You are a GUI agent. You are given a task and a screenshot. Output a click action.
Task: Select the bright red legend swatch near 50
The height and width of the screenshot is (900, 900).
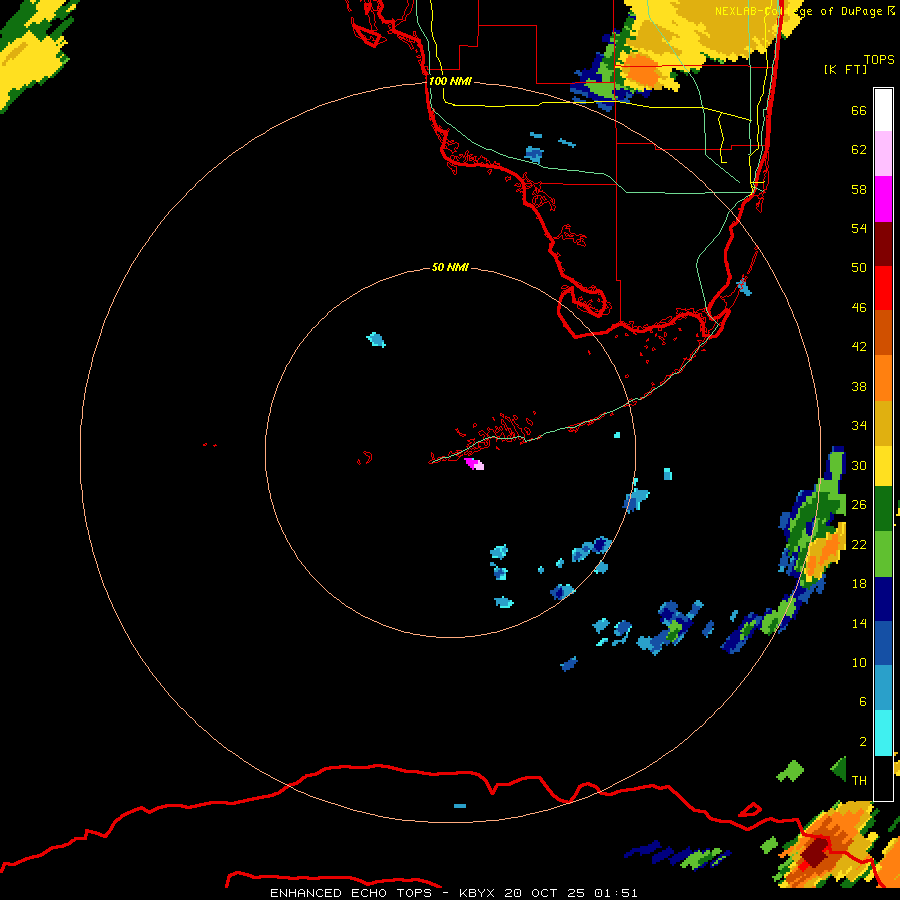(x=883, y=288)
